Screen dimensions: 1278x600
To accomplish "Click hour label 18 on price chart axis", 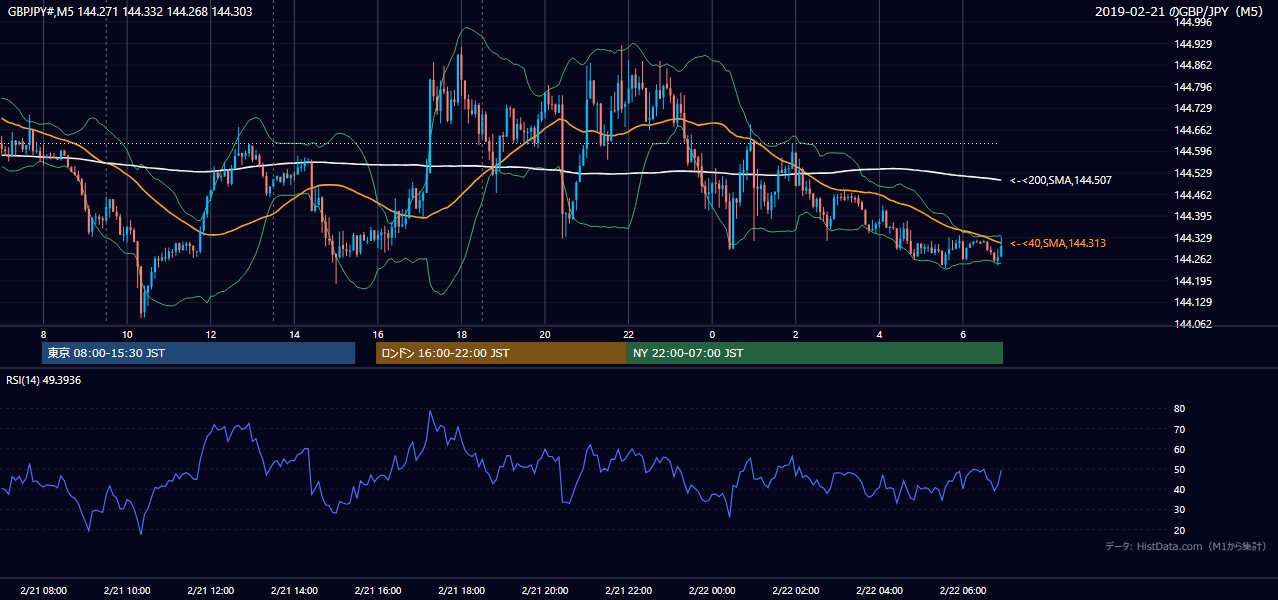I will point(461,334).
